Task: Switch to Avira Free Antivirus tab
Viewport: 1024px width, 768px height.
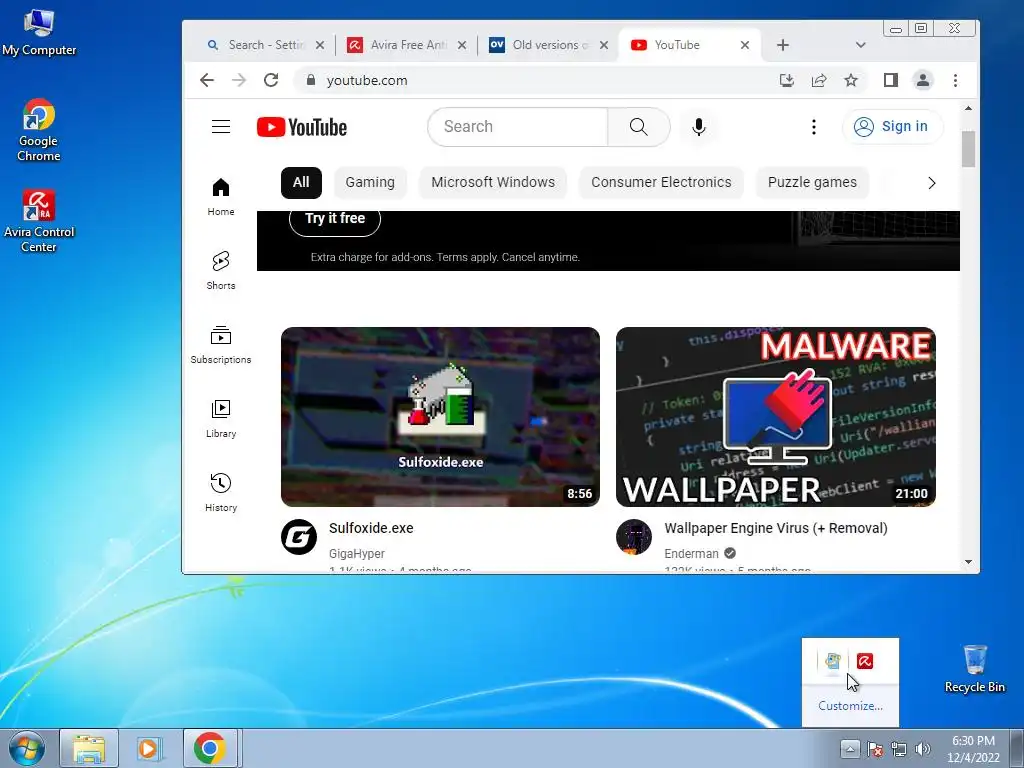Action: [x=406, y=45]
